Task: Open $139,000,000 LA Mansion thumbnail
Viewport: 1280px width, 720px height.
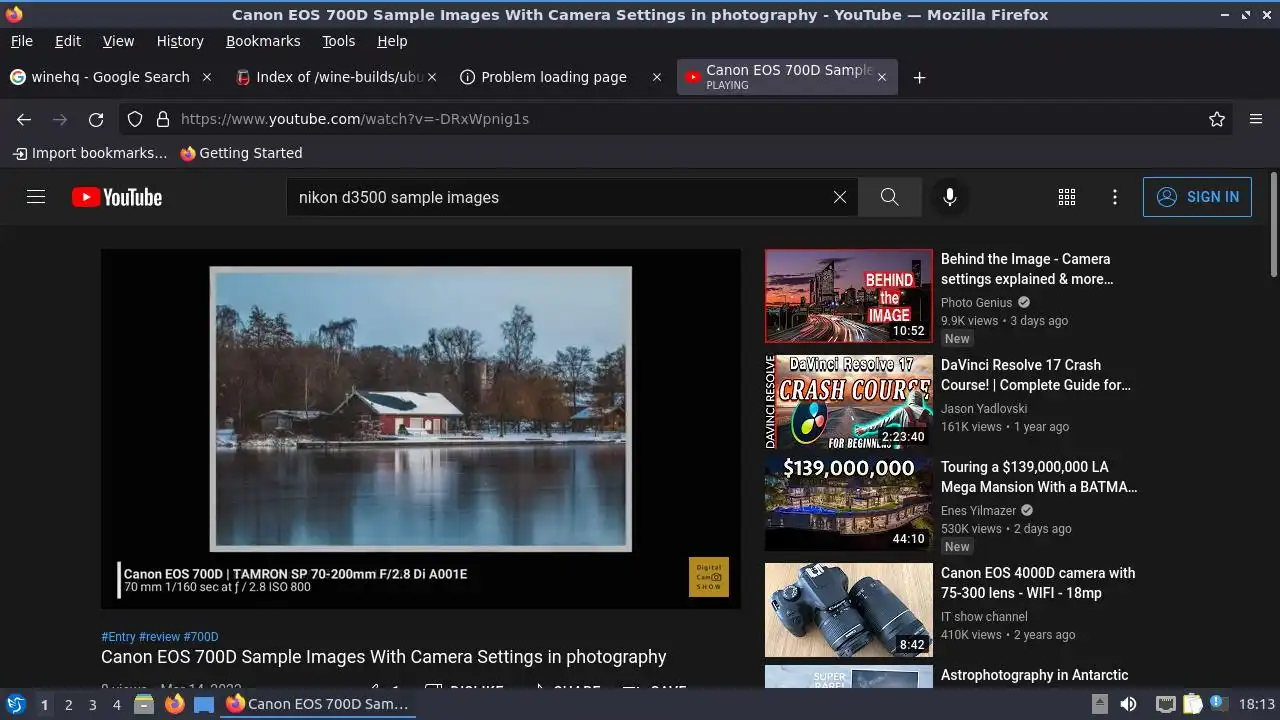Action: [x=849, y=504]
